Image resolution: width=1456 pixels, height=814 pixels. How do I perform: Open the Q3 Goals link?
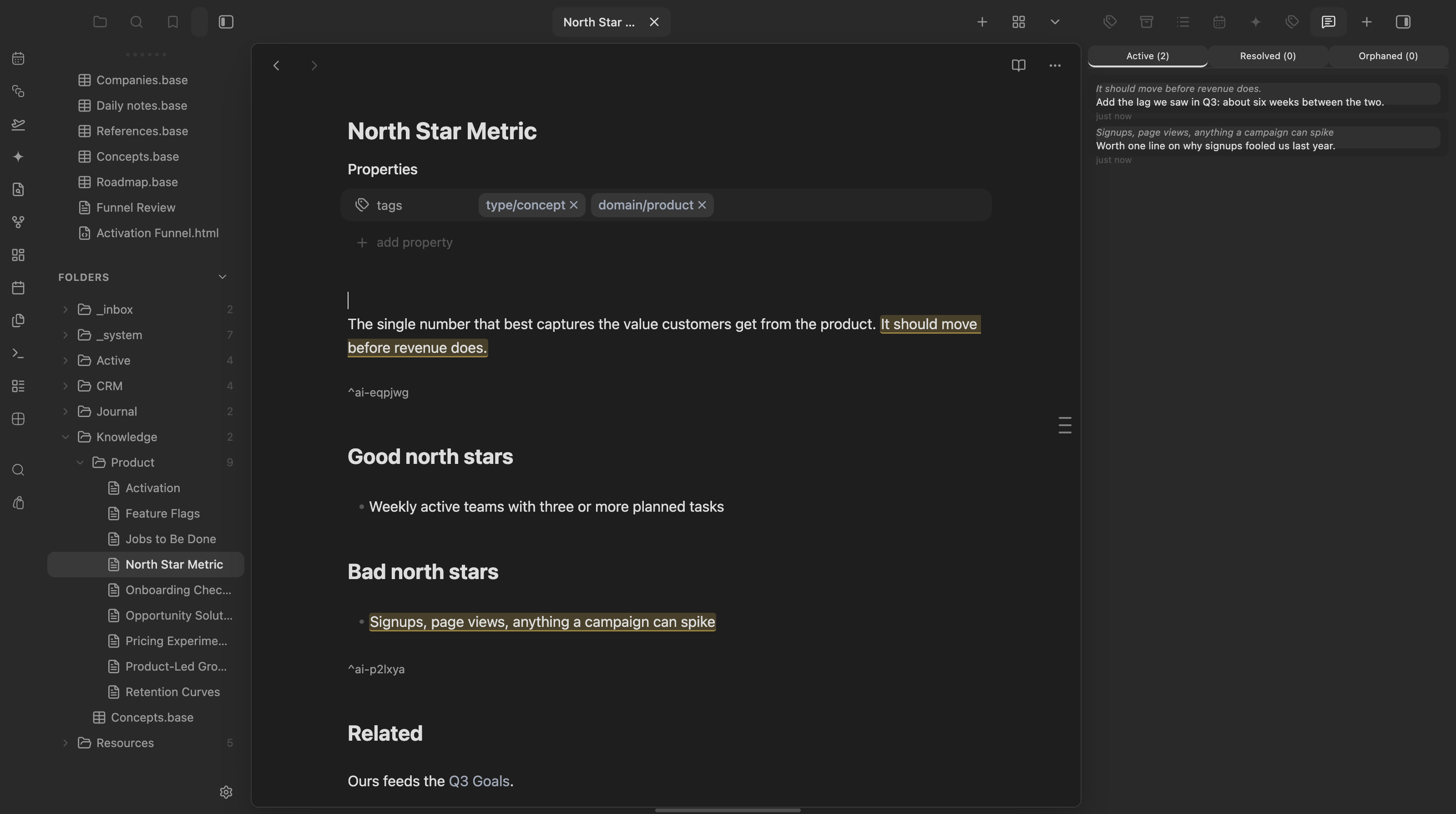[479, 781]
